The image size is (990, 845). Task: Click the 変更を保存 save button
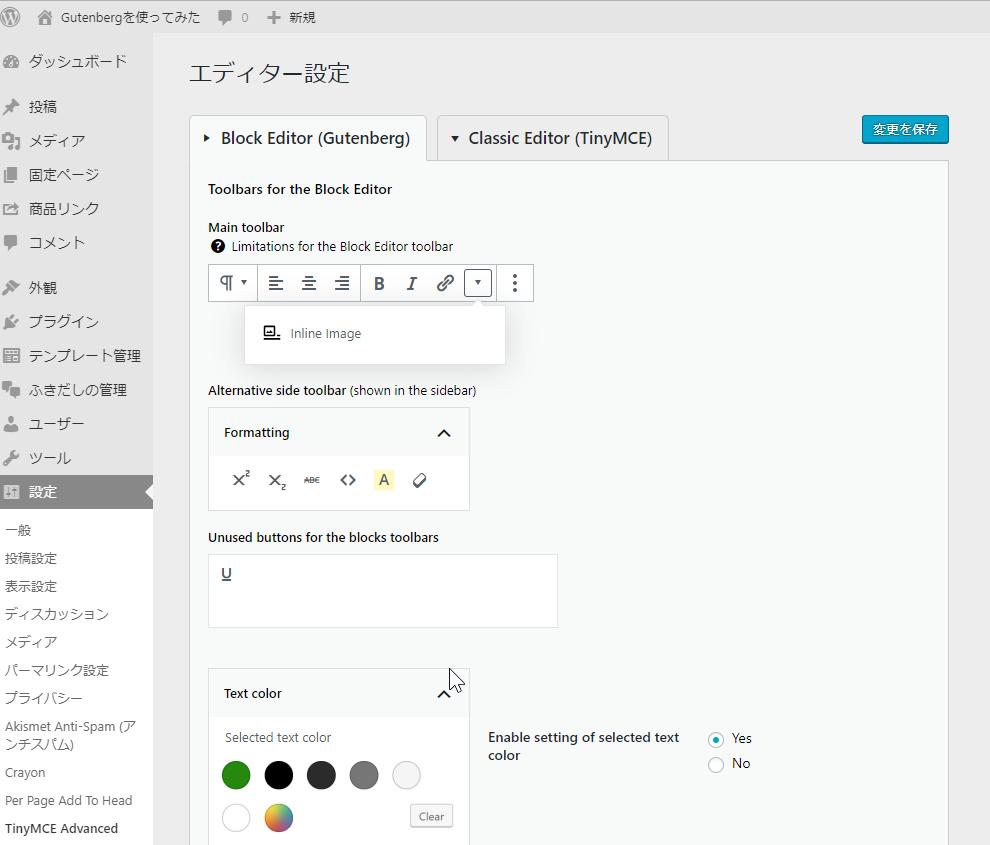tap(905, 129)
